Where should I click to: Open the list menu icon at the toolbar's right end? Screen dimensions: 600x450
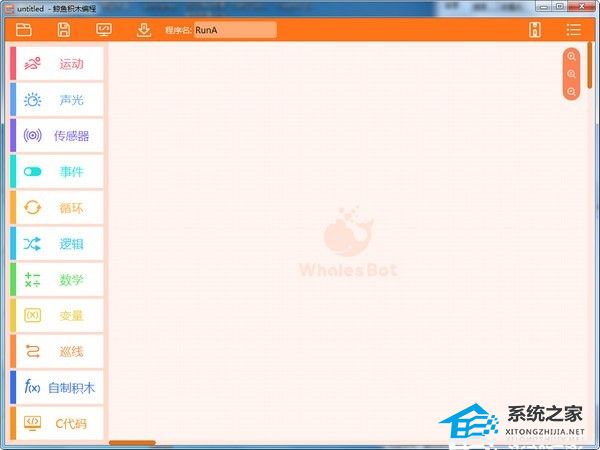[574, 29]
